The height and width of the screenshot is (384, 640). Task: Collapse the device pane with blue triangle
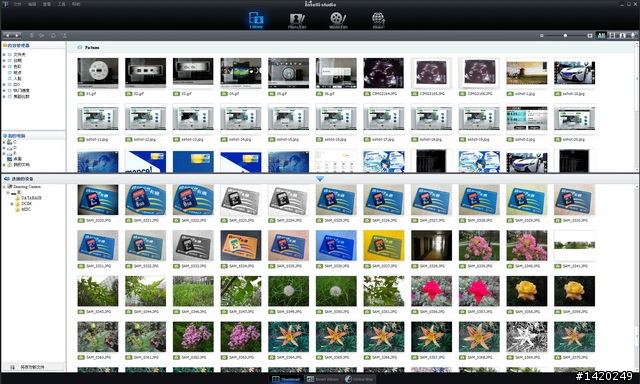[x=320, y=179]
